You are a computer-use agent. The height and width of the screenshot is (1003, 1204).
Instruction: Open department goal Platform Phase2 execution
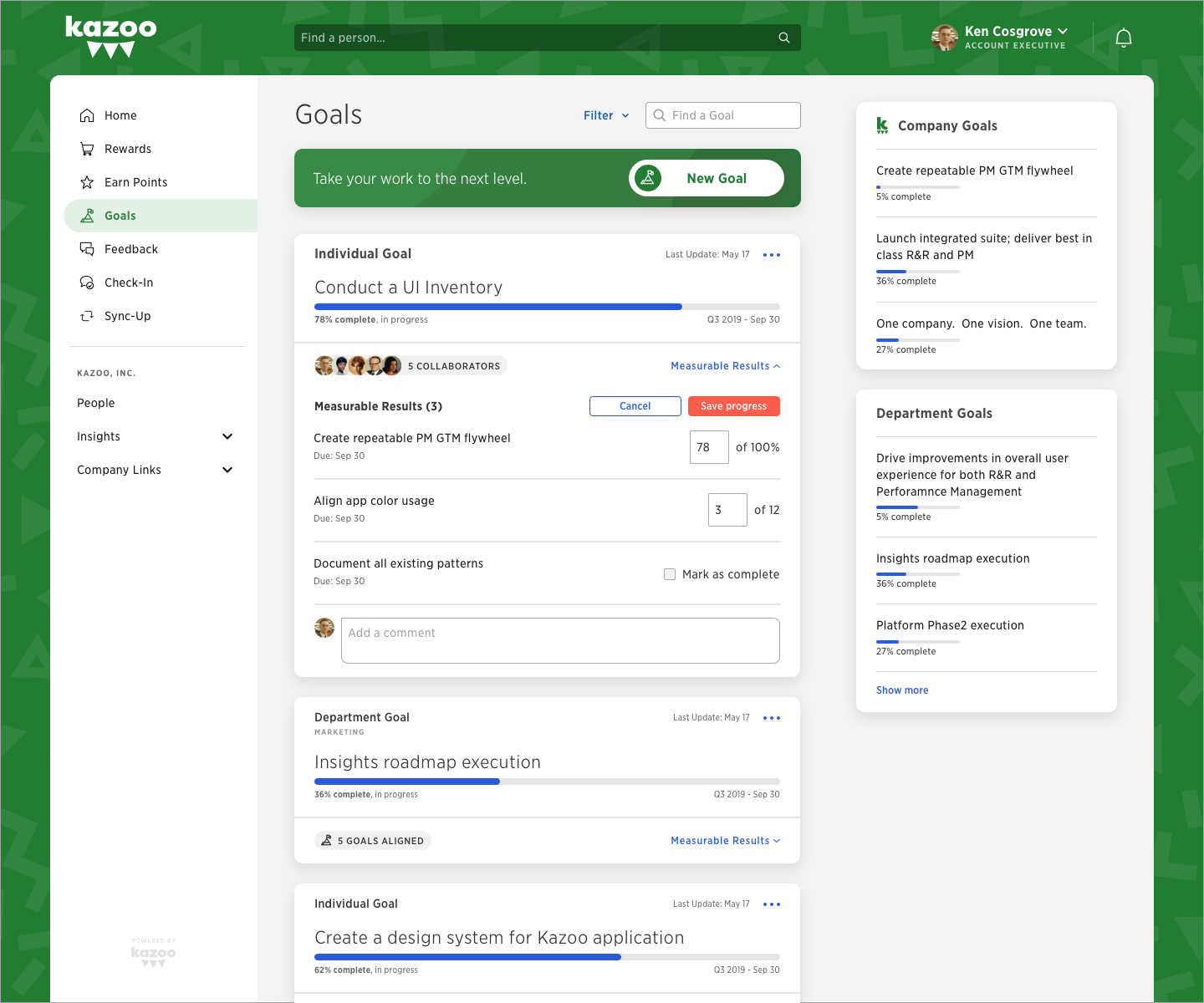(950, 625)
